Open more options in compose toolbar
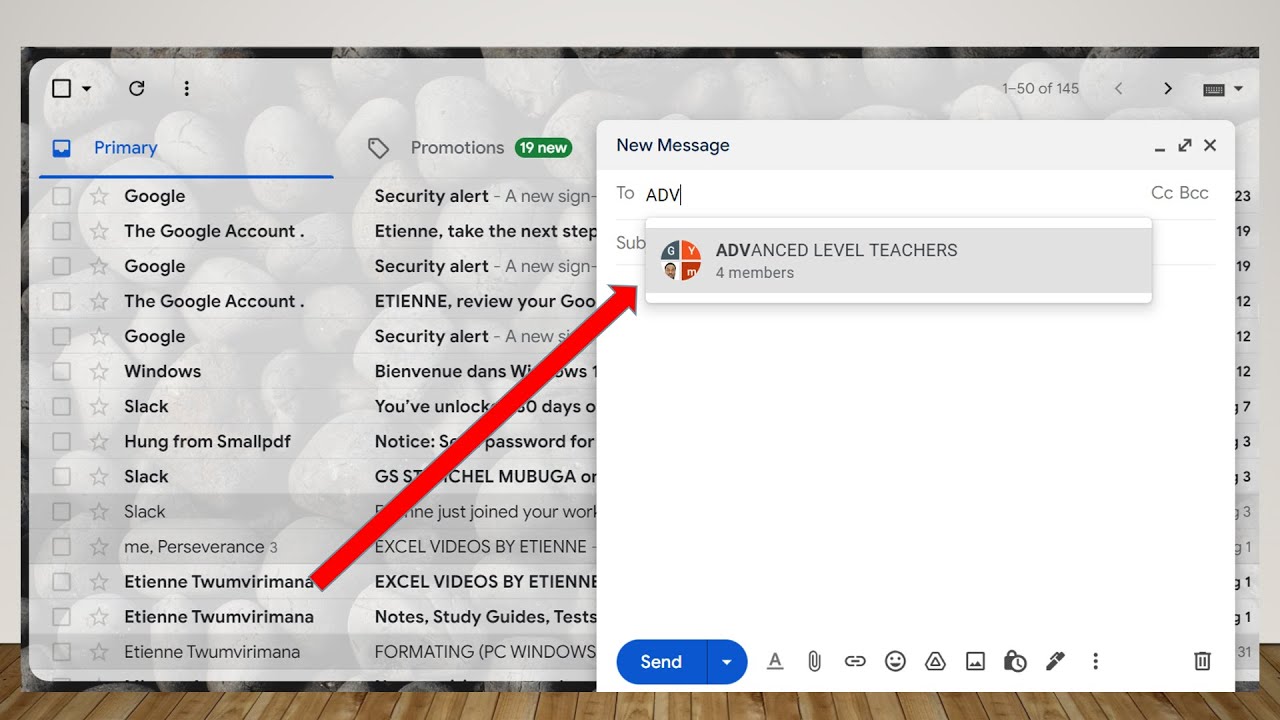 [x=1095, y=661]
